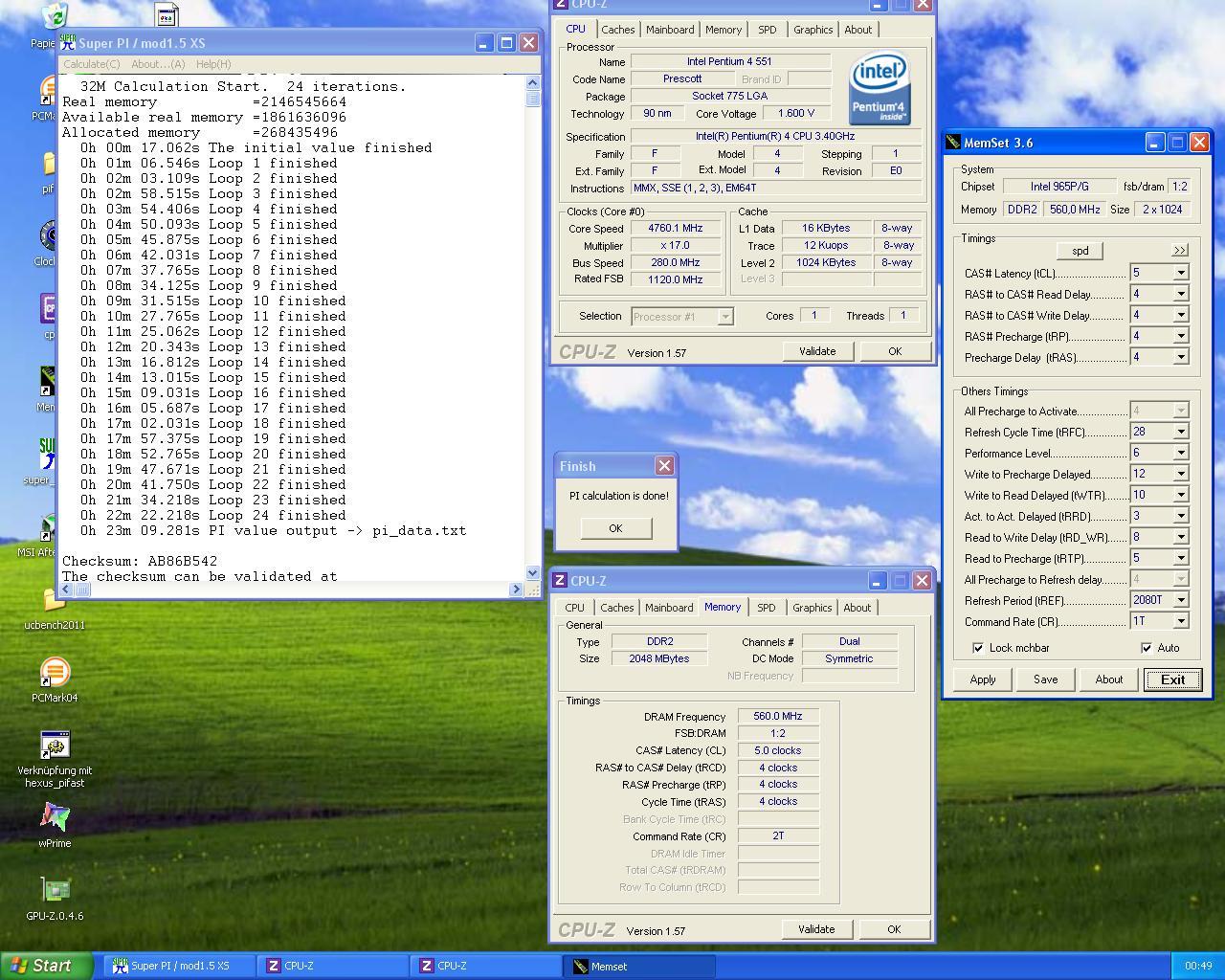
Task: Open the Refresh Cycle Time (tRFC) dropdown
Action: [x=1181, y=432]
